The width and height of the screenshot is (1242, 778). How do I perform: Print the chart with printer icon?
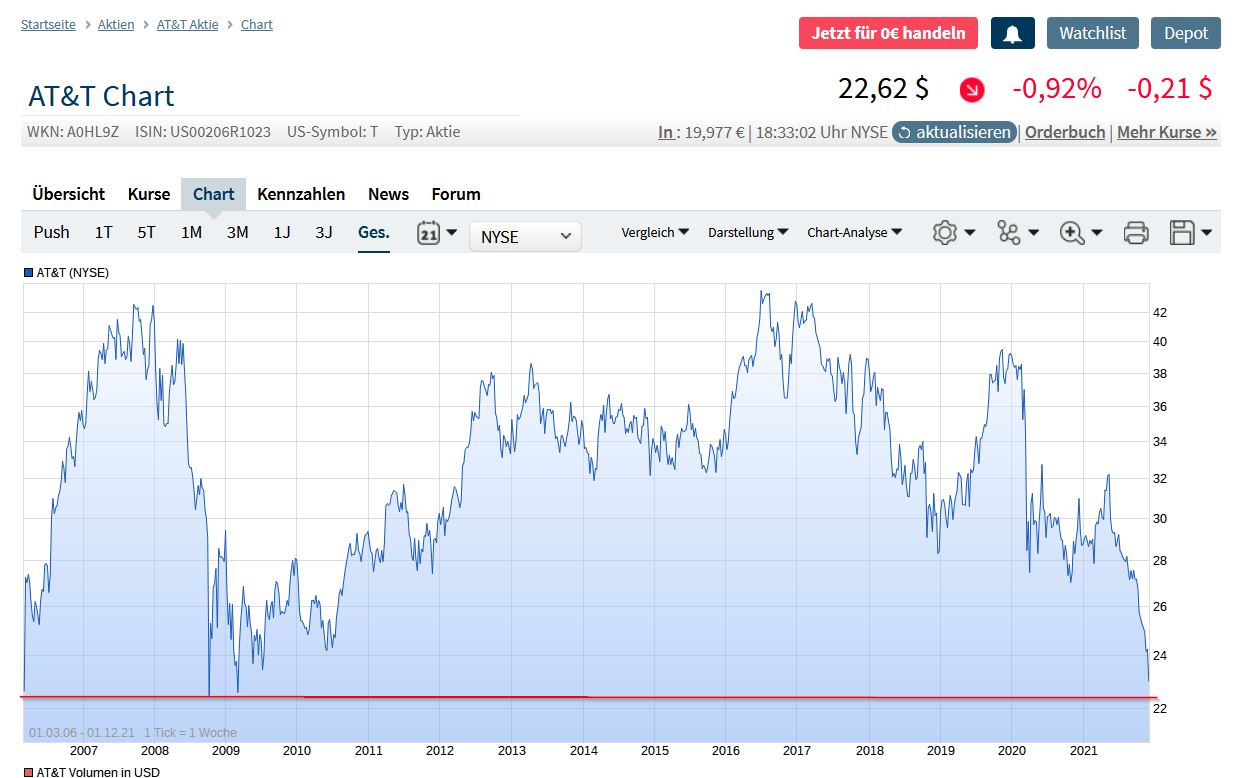(1136, 233)
